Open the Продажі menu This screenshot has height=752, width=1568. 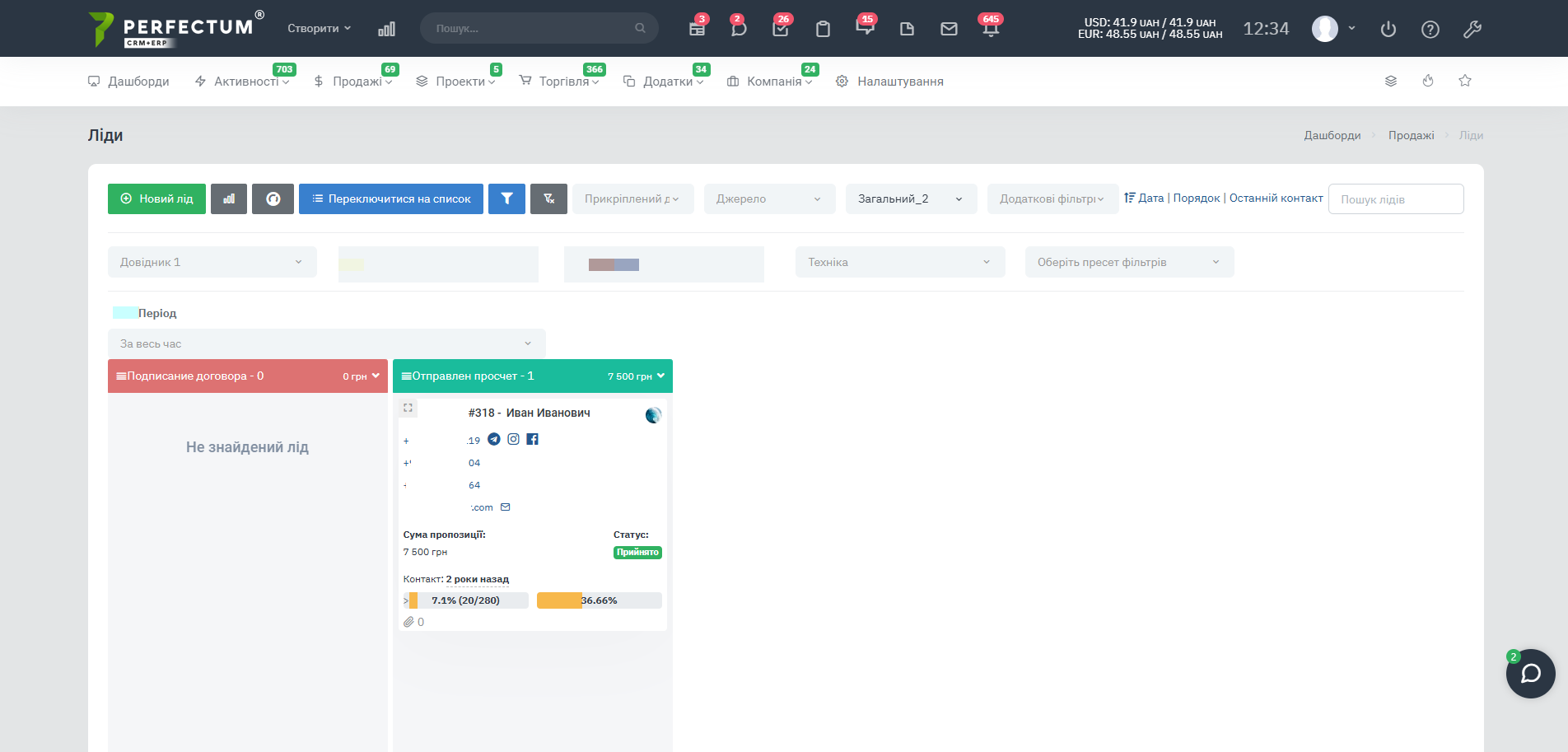(x=357, y=82)
